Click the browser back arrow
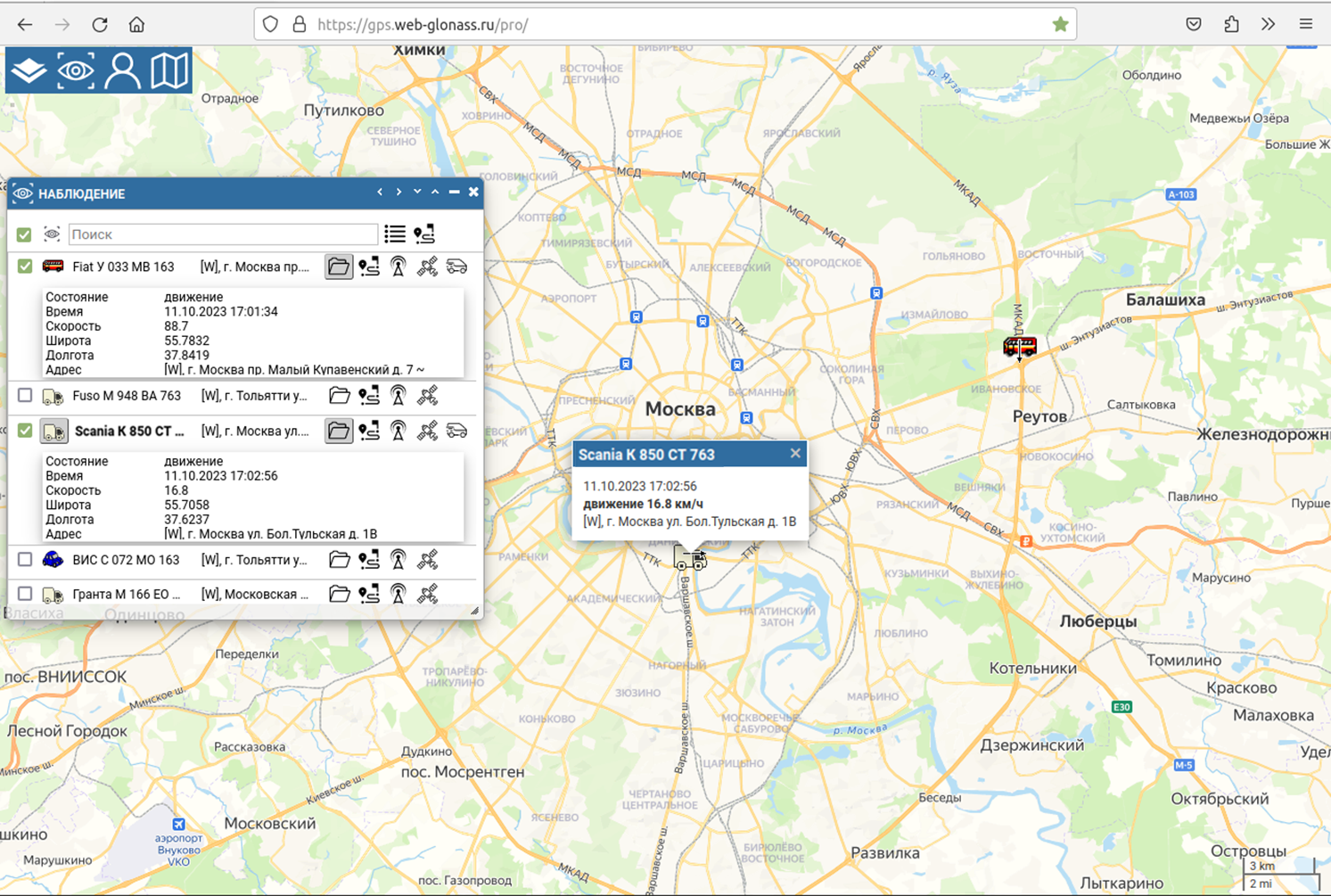 tap(25, 24)
